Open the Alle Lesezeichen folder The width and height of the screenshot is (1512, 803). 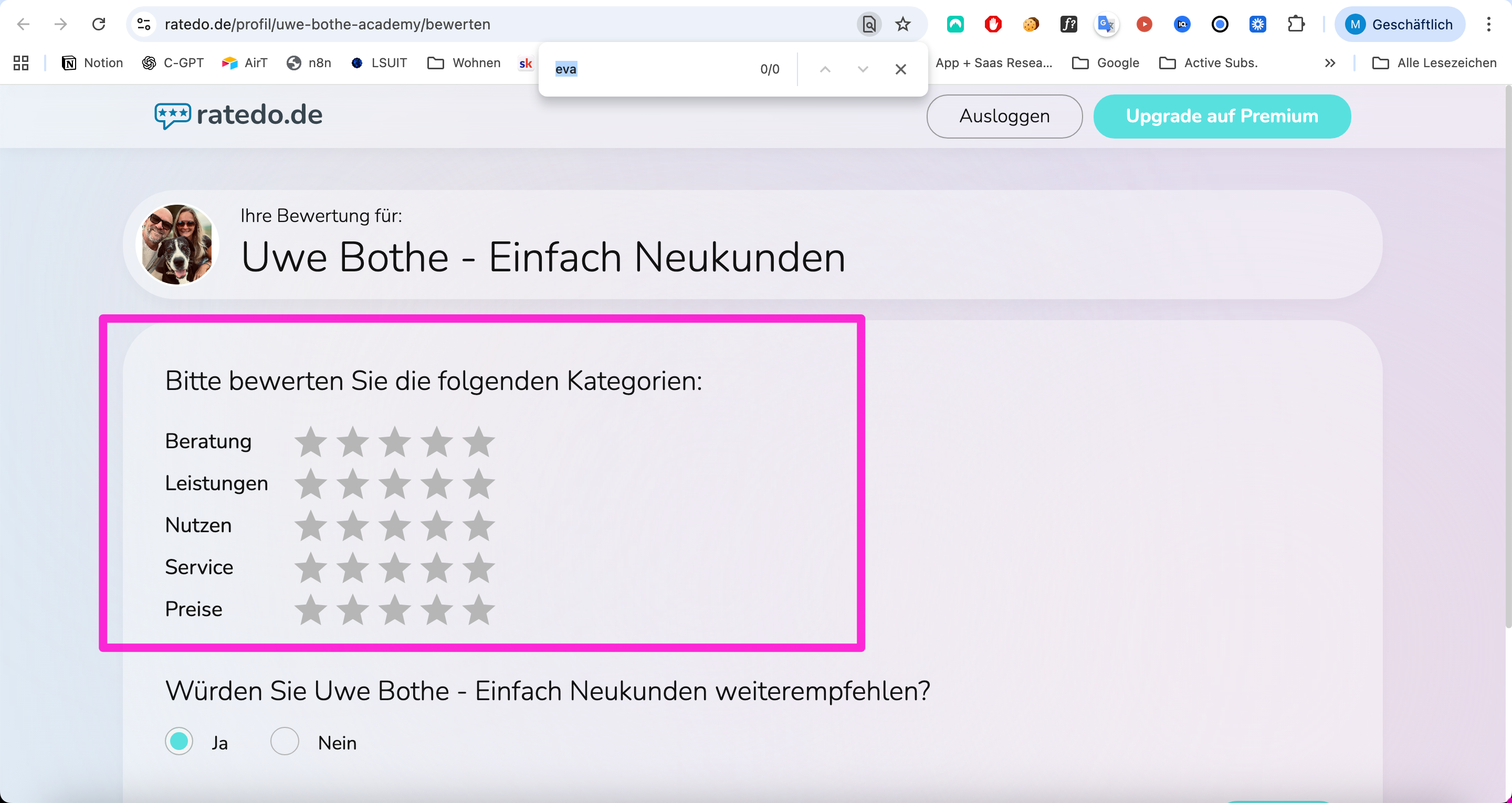[x=1434, y=63]
